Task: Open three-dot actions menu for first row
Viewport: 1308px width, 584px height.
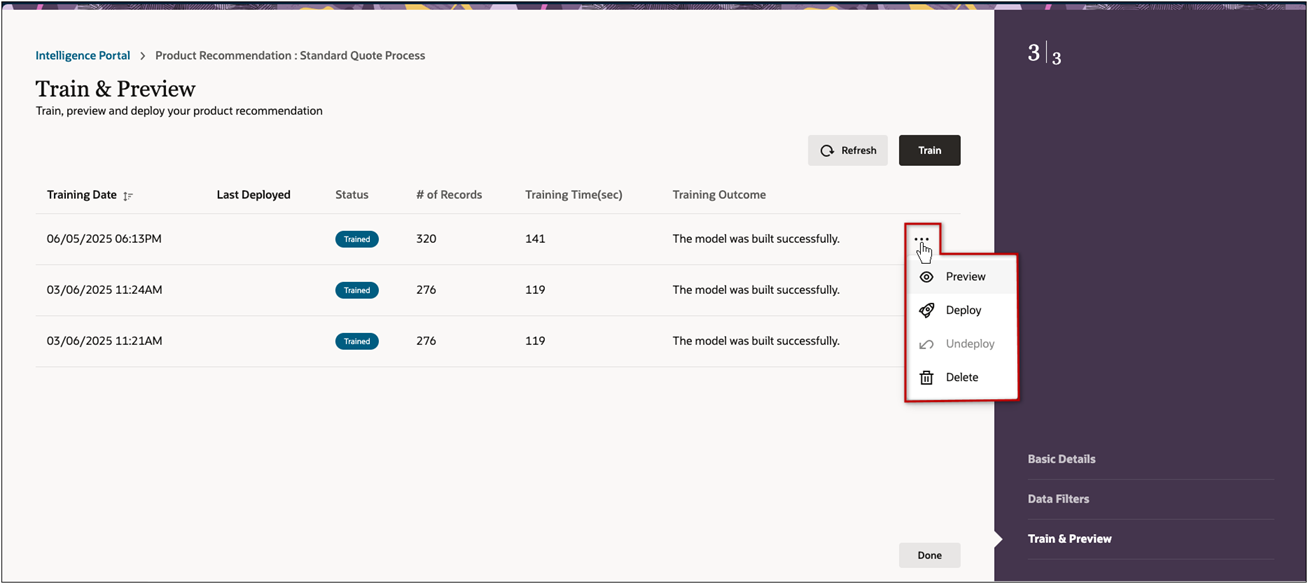Action: [921, 239]
